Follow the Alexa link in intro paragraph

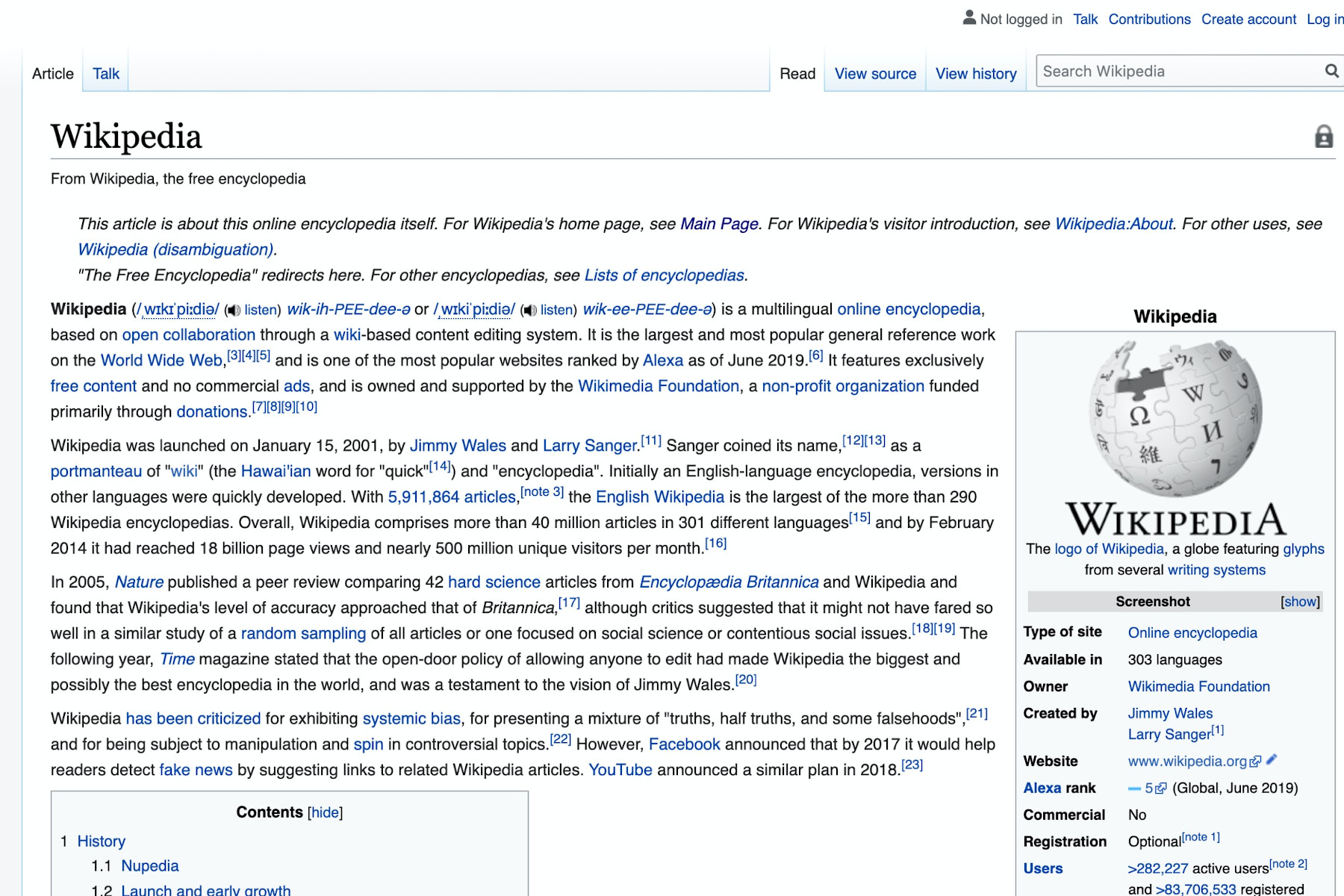pos(663,361)
